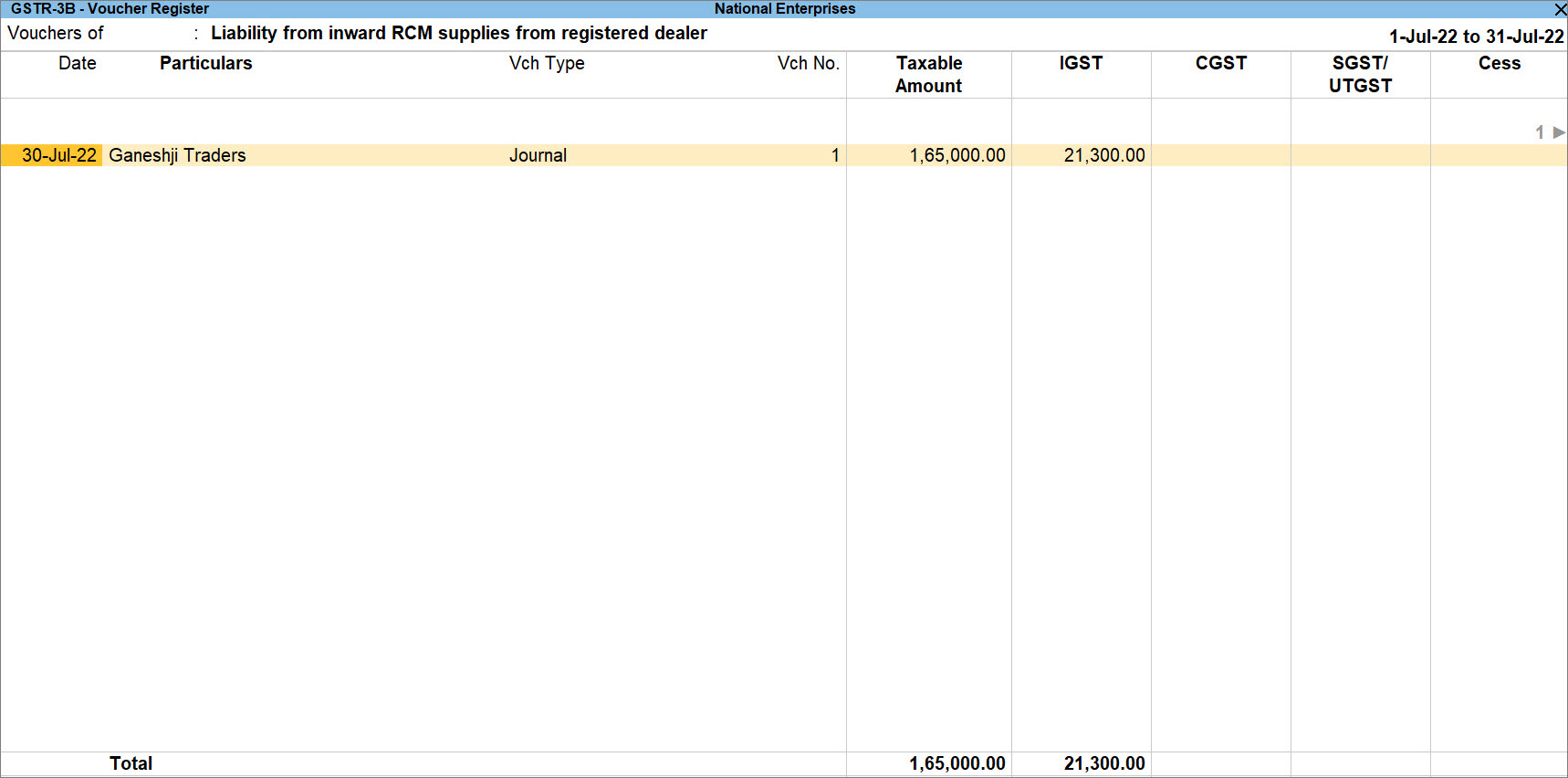Click the CGST column header
The width and height of the screenshot is (1568, 778).
pos(1220,63)
